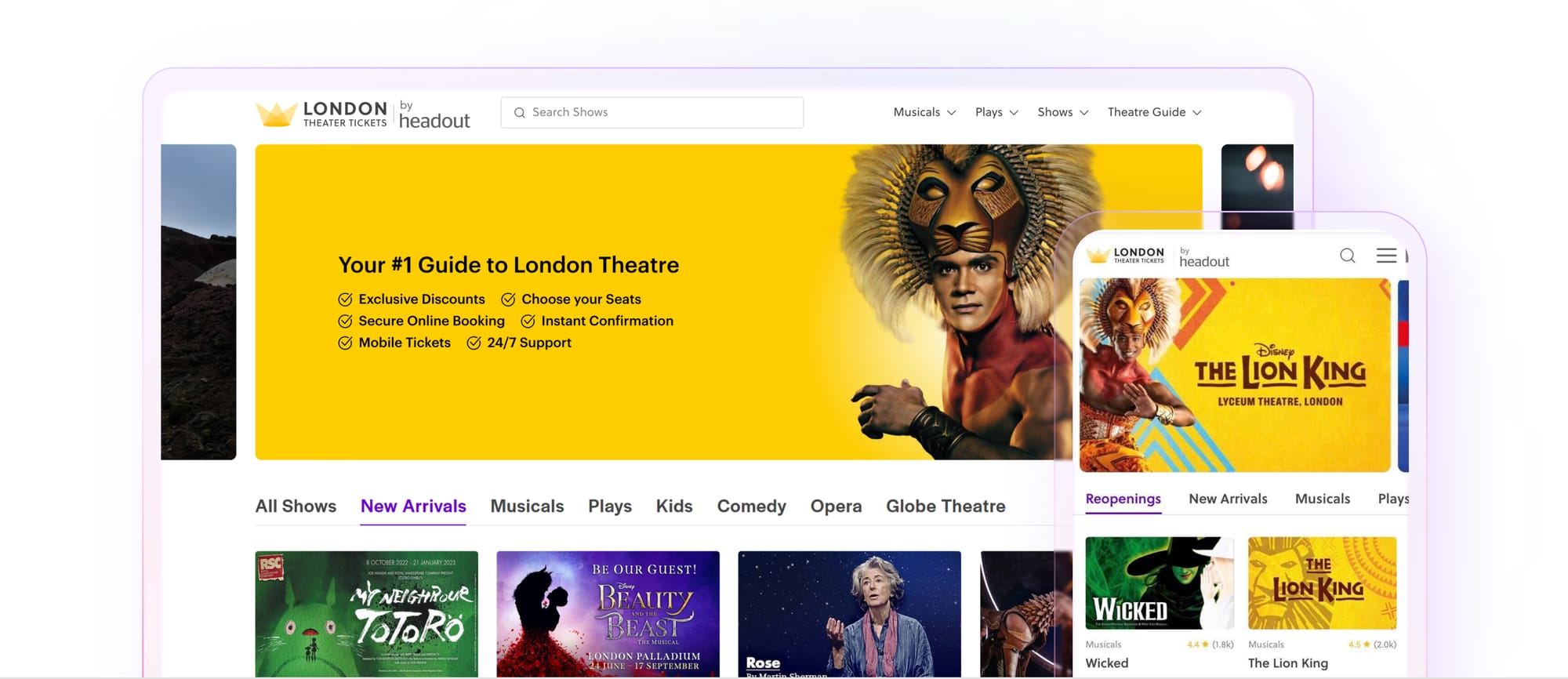
Task: Select the Globe Theatre tab
Action: coord(946,507)
